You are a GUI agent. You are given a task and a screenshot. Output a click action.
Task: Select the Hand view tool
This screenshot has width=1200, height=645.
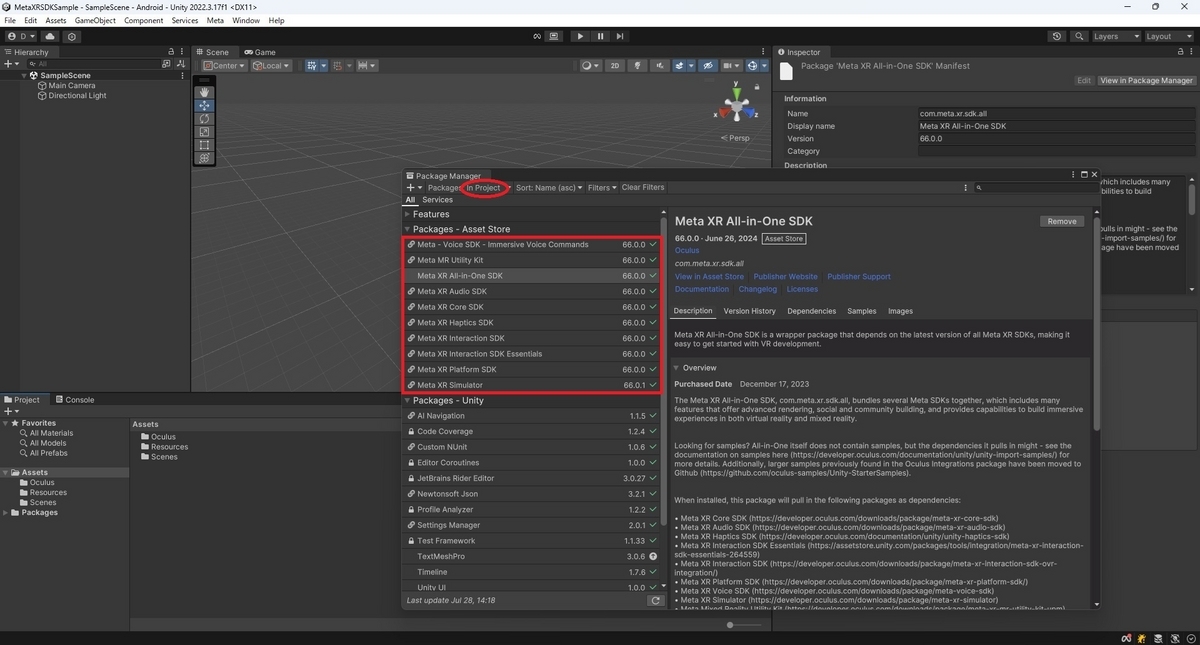(x=205, y=92)
